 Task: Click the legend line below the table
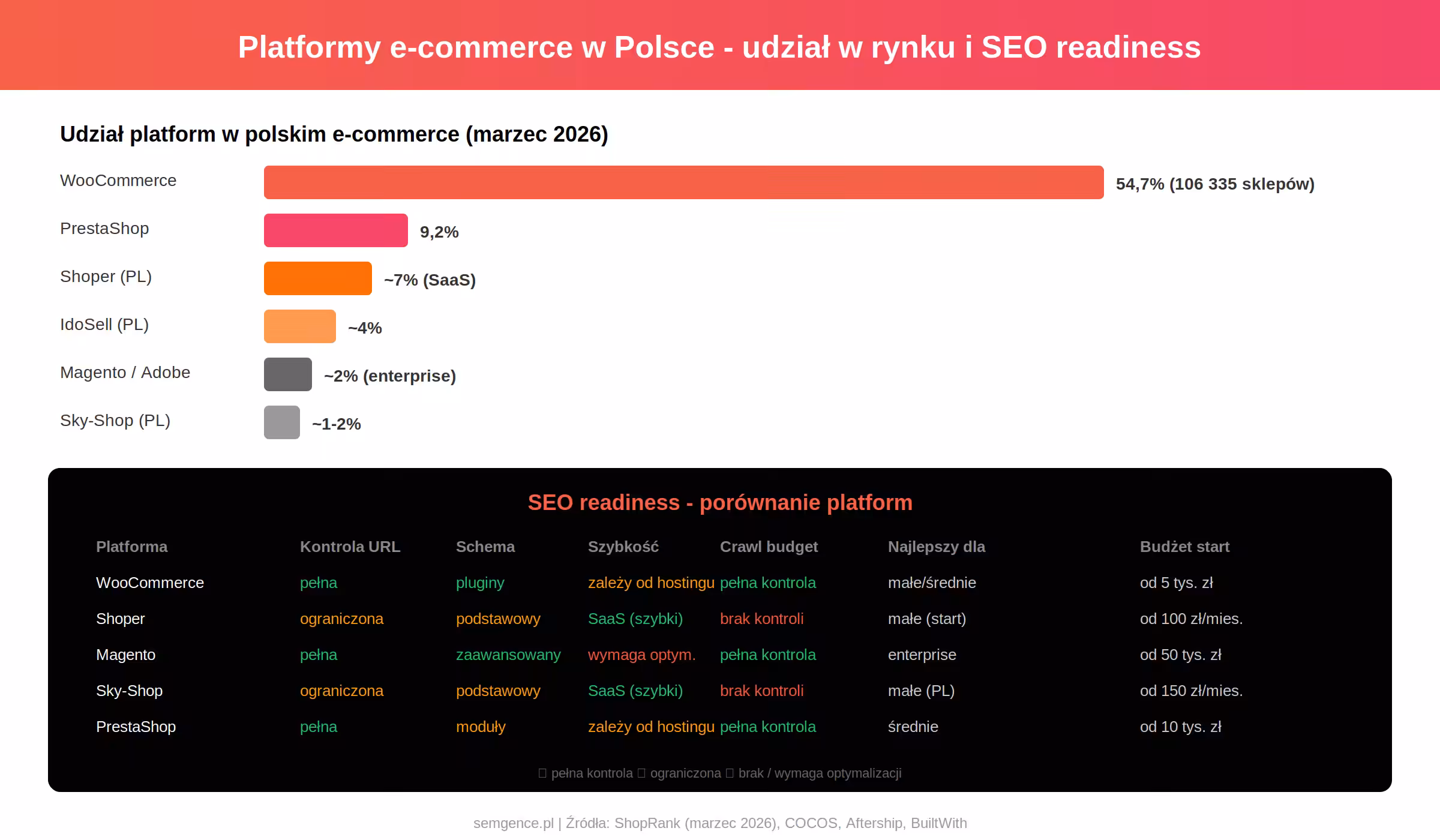pos(720,773)
